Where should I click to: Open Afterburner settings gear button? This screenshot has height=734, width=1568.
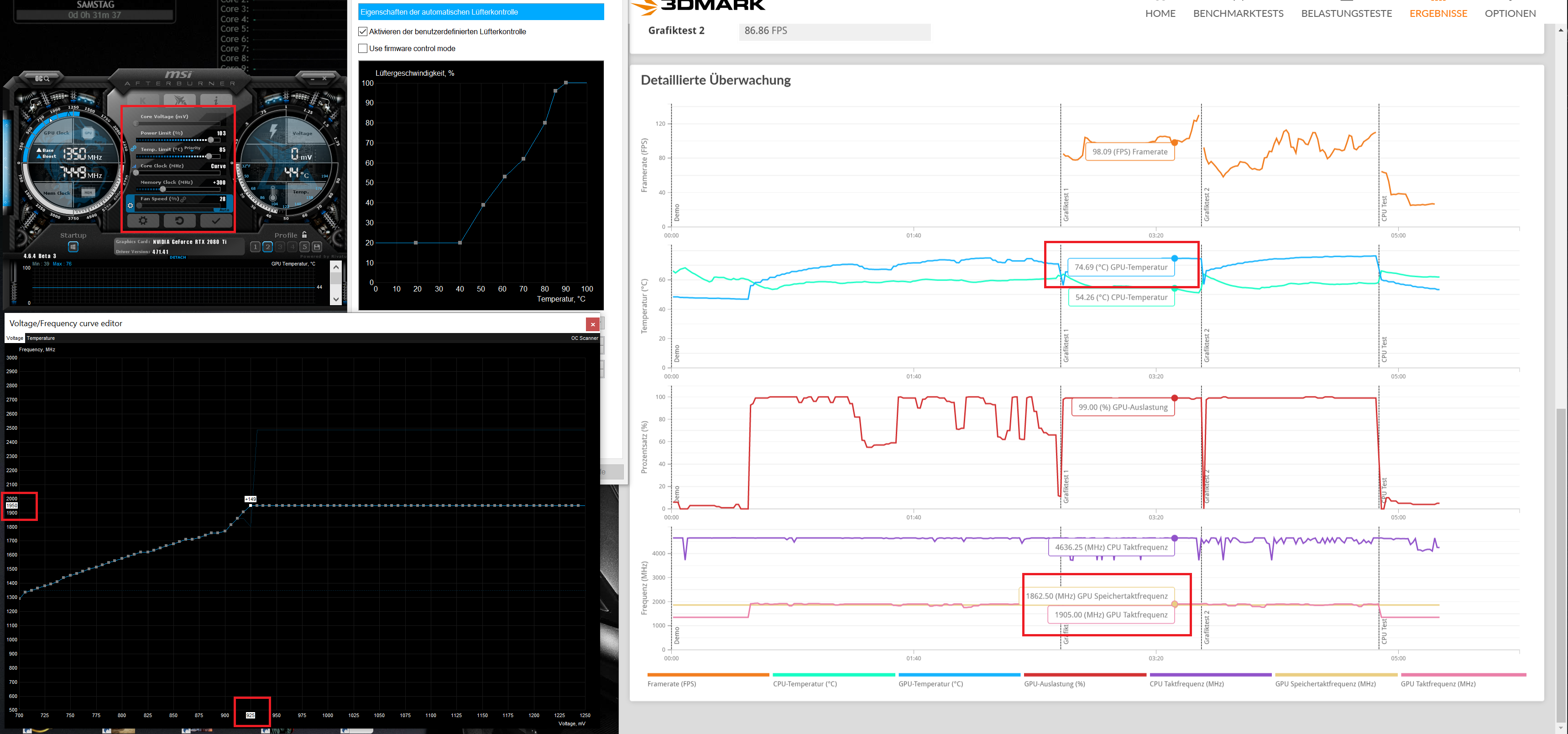pyautogui.click(x=143, y=221)
